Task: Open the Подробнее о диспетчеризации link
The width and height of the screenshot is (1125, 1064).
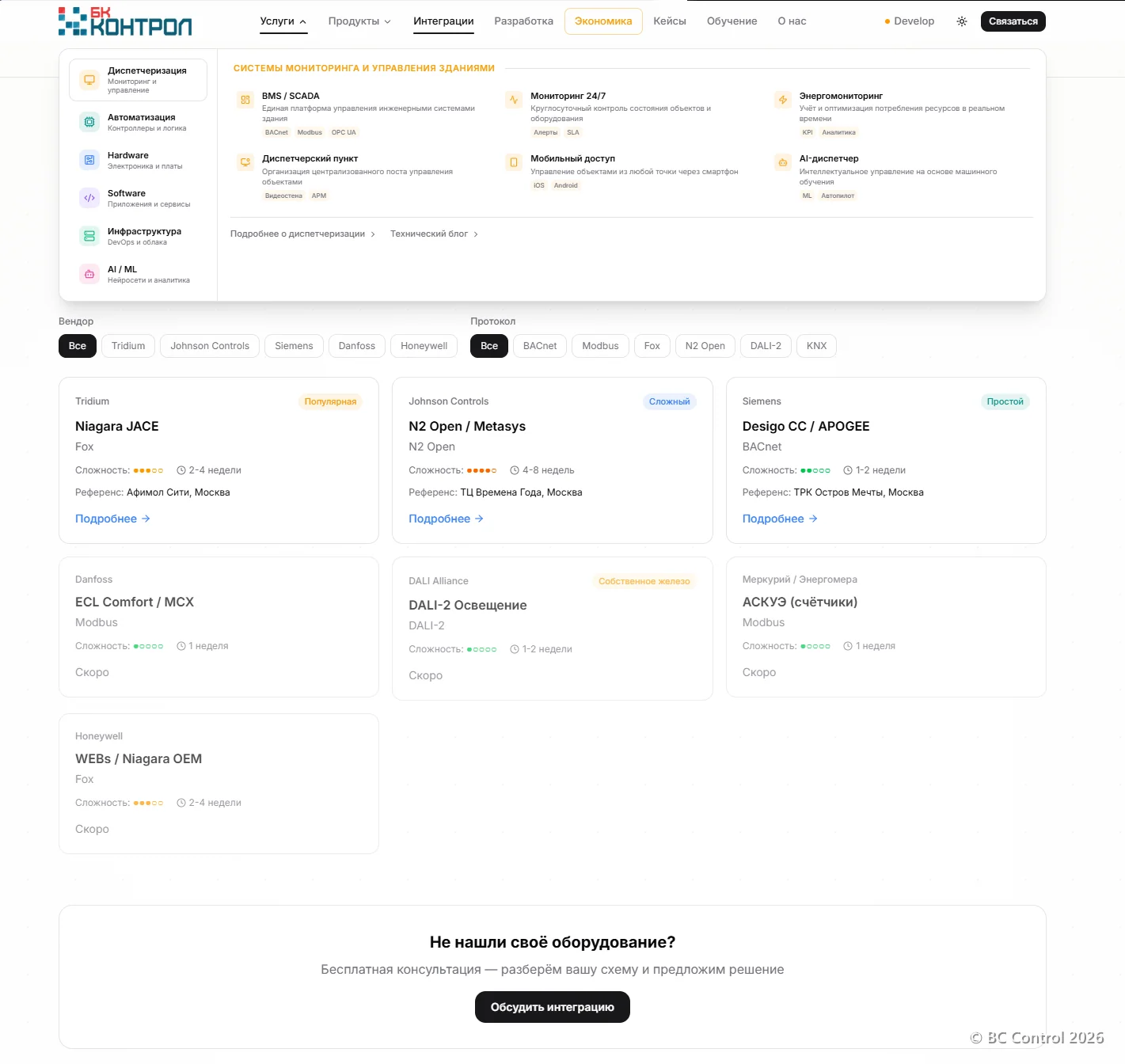Action: pyautogui.click(x=302, y=234)
